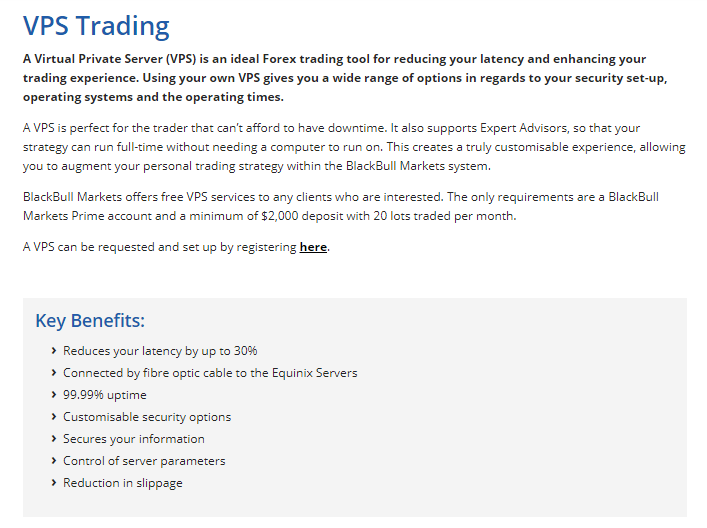Click the chevron beside 'Control of server parameters'

53,461
